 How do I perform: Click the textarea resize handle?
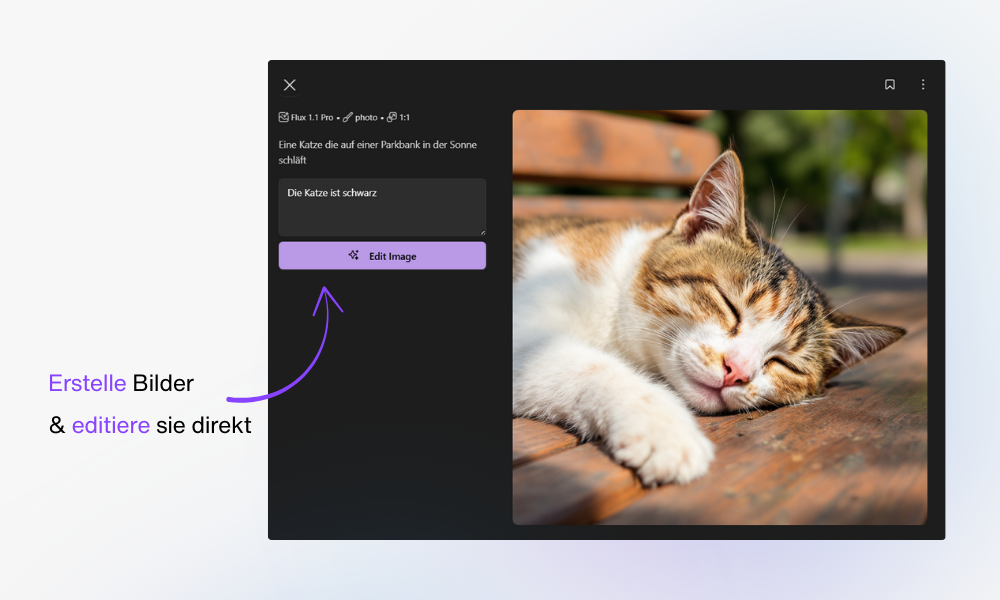[x=482, y=232]
